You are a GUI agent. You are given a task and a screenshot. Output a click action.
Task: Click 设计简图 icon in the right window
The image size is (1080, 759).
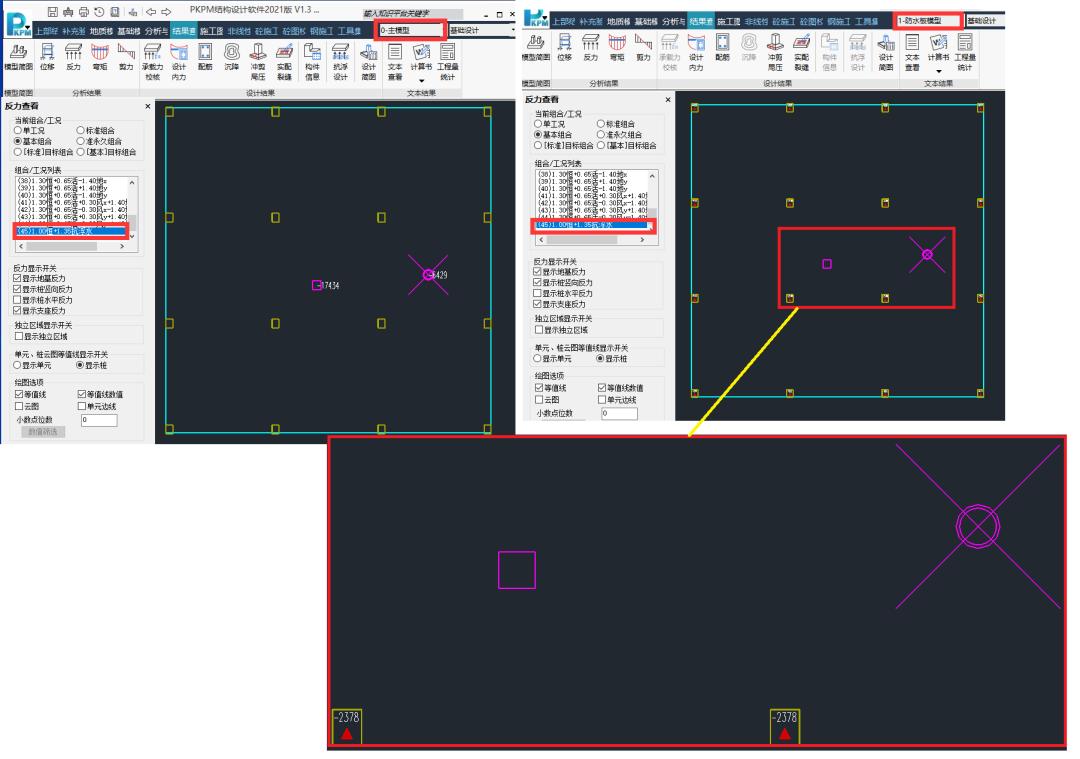coord(886,52)
